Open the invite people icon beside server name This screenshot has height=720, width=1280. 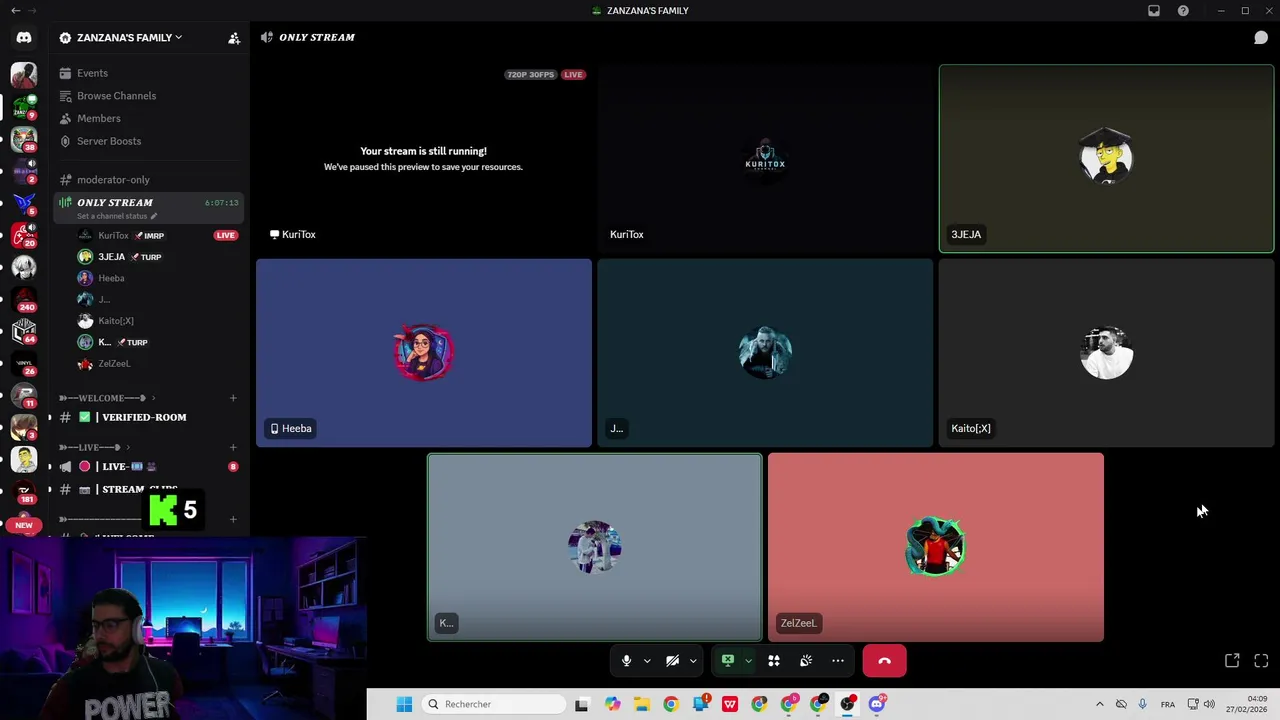tap(234, 38)
